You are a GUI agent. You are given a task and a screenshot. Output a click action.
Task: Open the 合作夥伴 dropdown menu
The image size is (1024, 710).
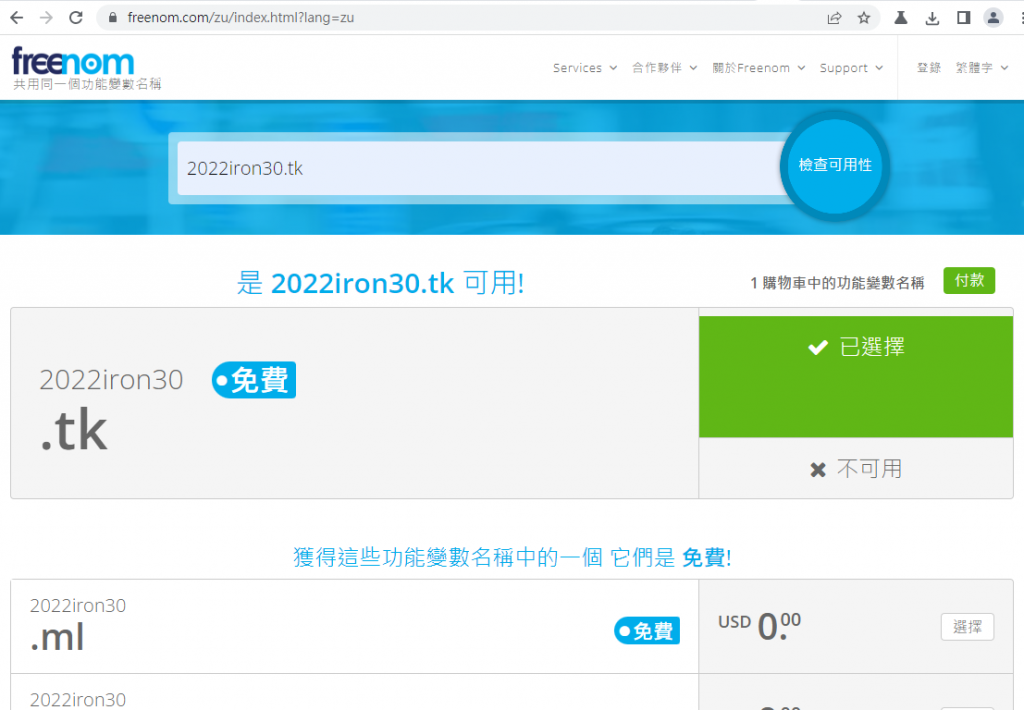click(x=664, y=68)
